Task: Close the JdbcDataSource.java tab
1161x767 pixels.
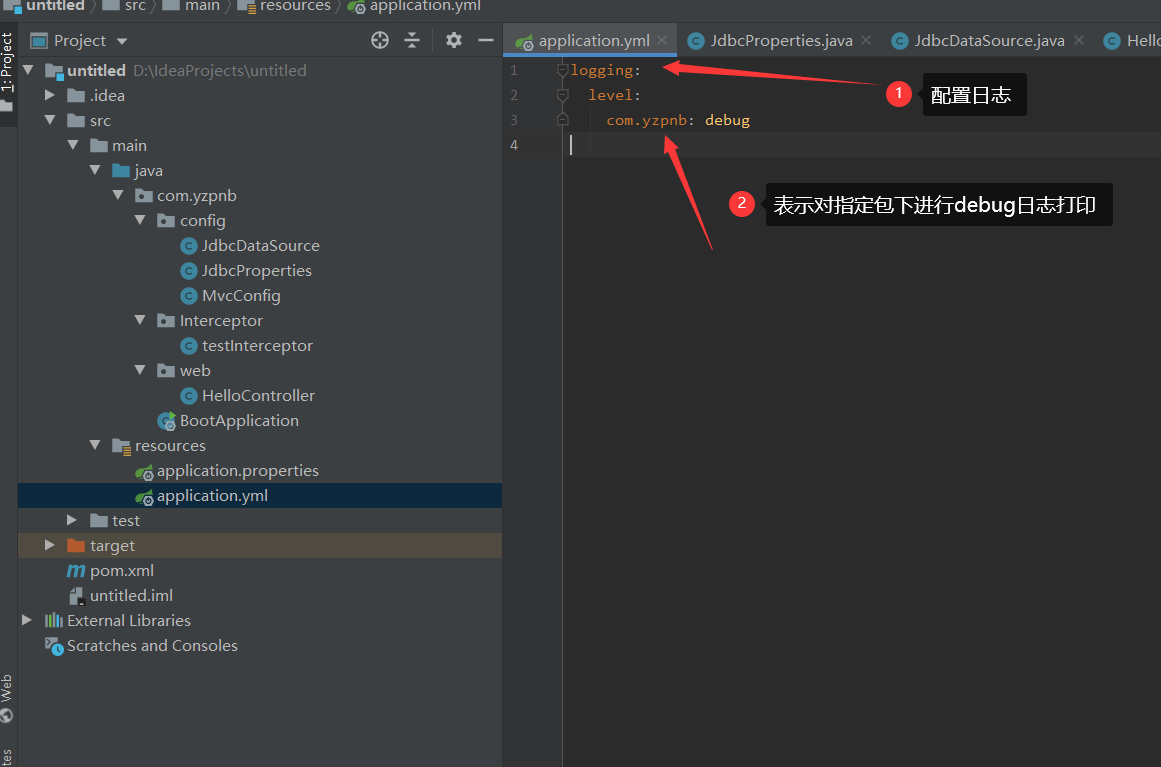Action: pyautogui.click(x=1079, y=40)
